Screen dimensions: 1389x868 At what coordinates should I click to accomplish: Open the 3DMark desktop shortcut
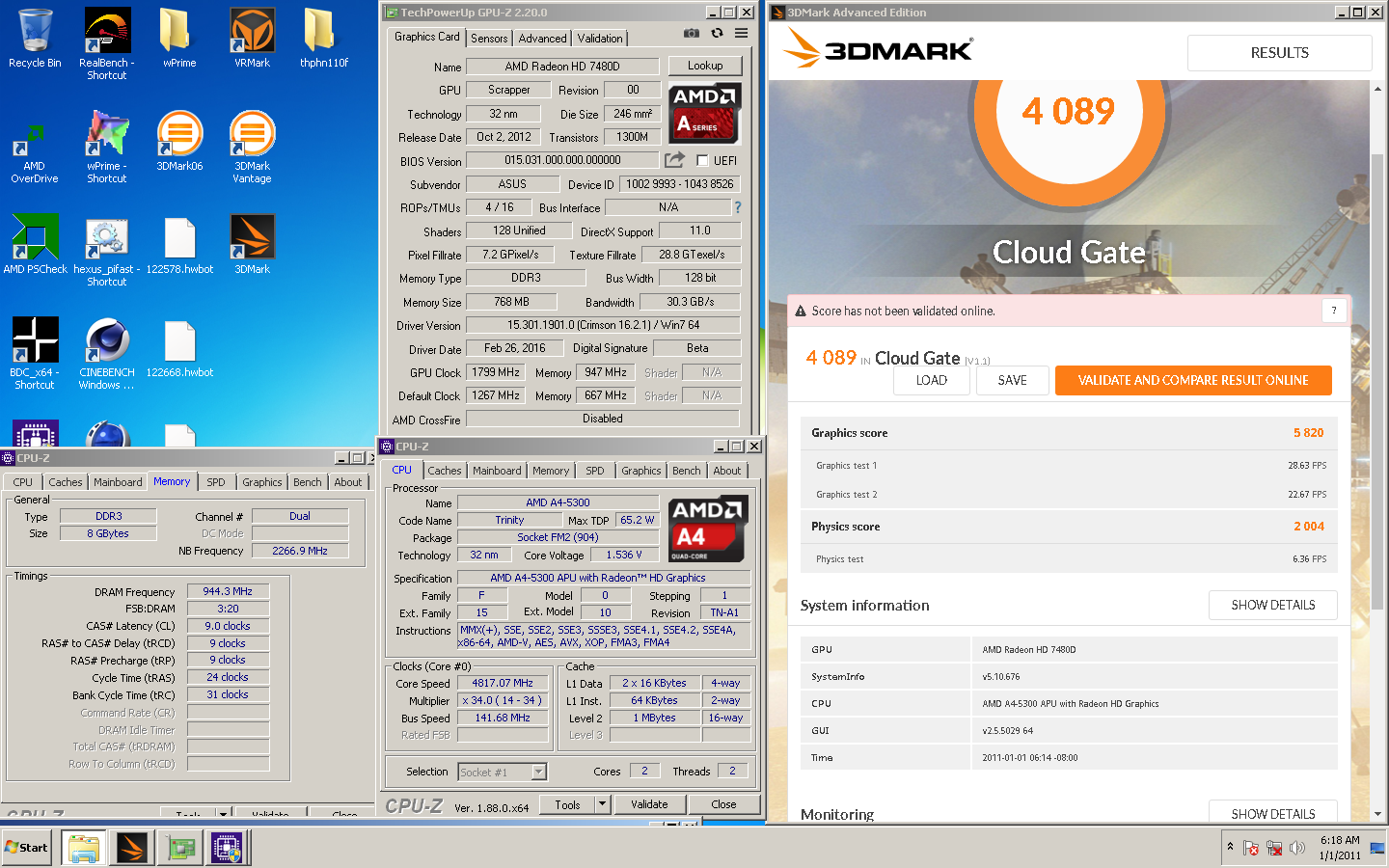pyautogui.click(x=252, y=245)
